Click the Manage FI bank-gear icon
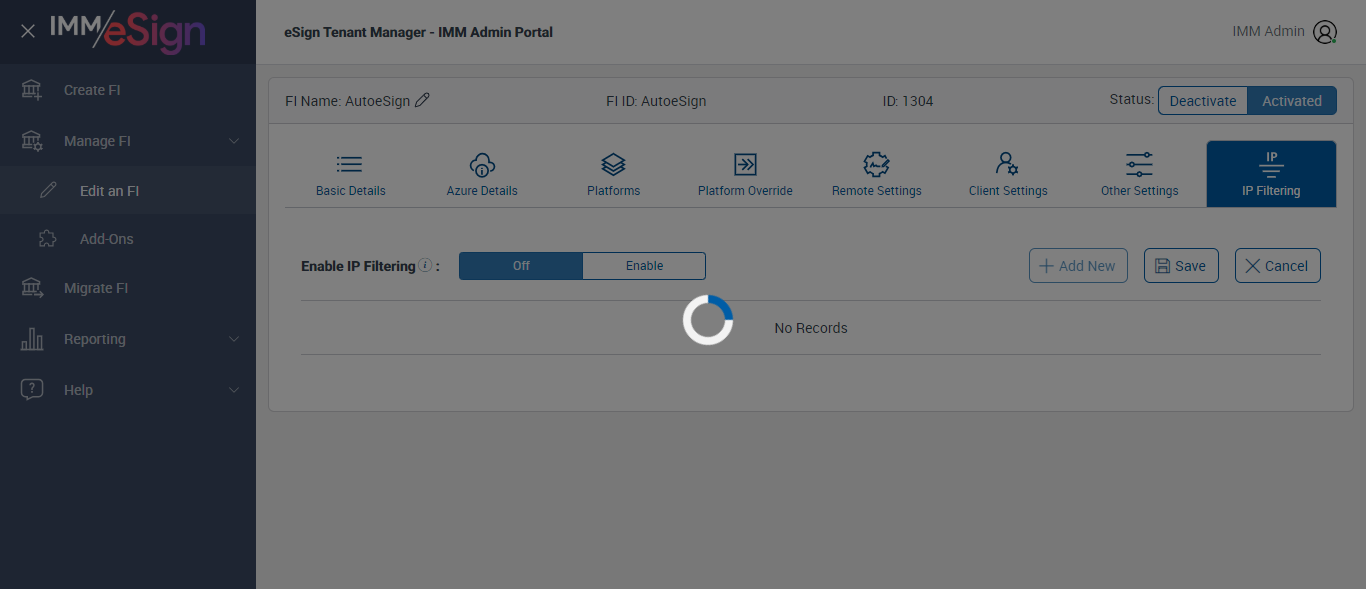This screenshot has height=589, width=1366. [x=32, y=141]
